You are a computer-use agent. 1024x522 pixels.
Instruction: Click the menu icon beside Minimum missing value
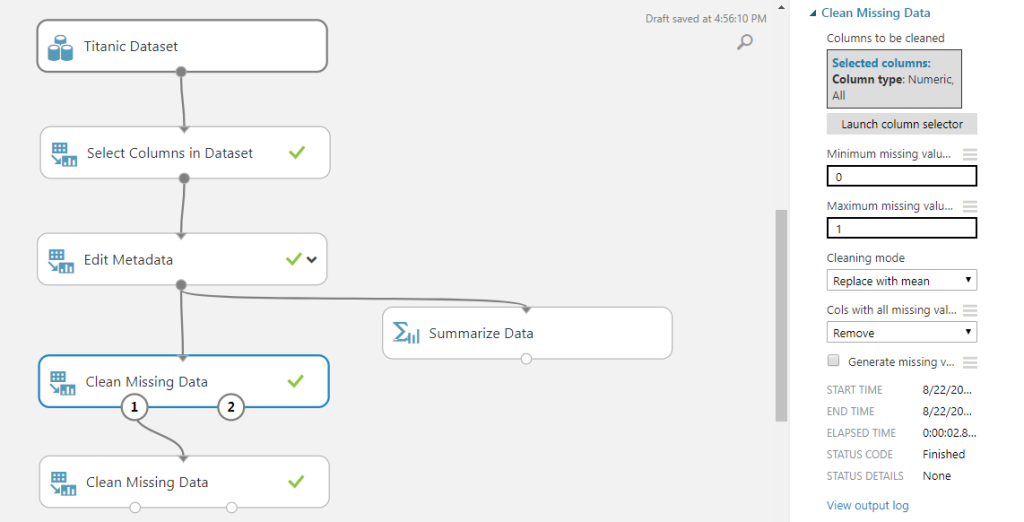tap(970, 154)
